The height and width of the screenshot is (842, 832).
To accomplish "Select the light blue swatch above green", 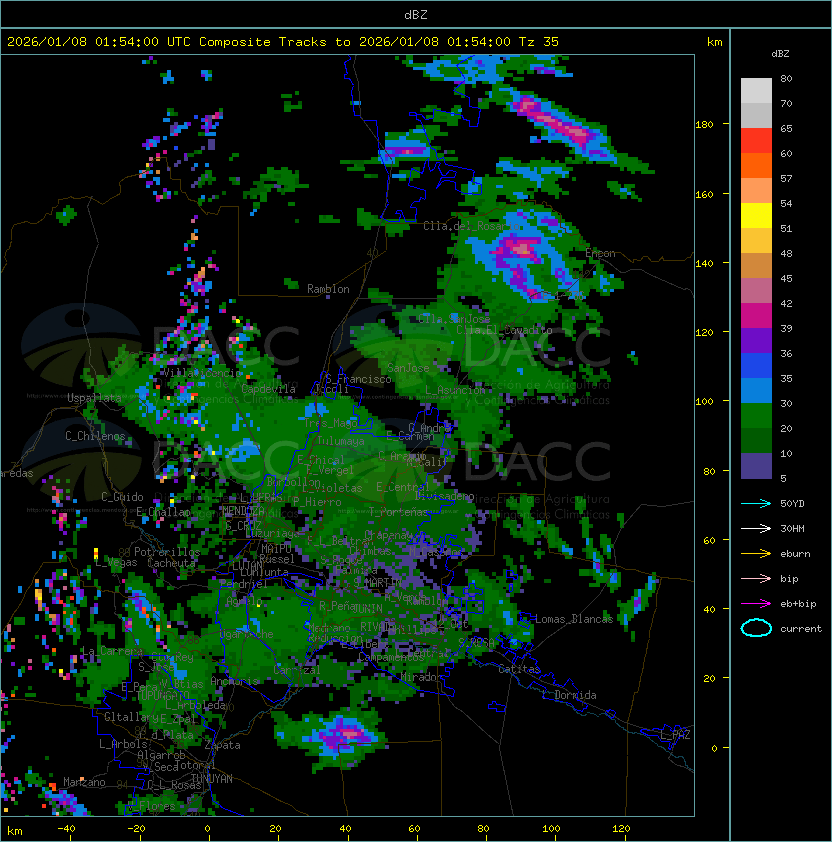I will point(756,391).
